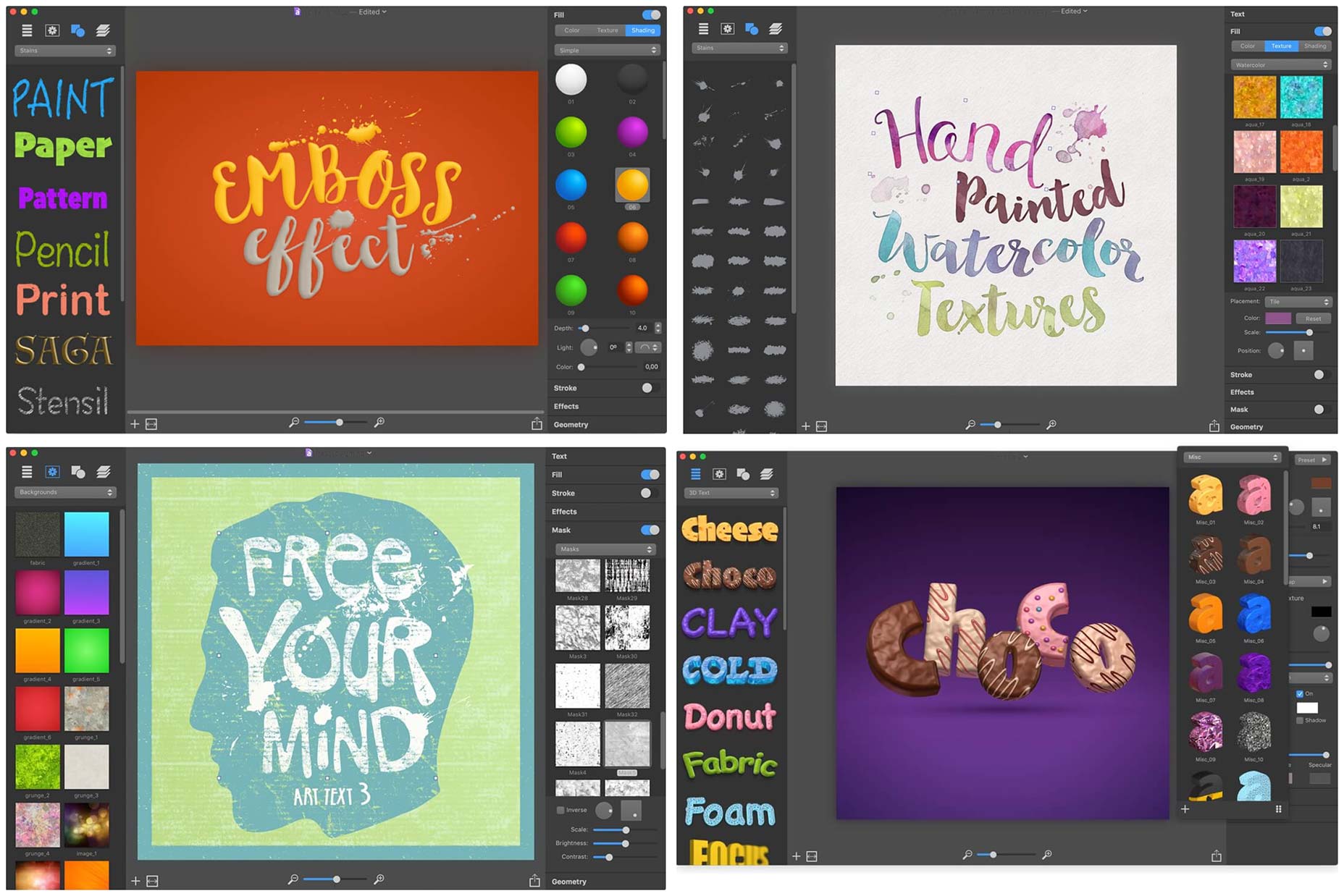The width and height of the screenshot is (1344, 896).
Task: Click the purple Color swatch in texture settings
Action: pos(1277,318)
